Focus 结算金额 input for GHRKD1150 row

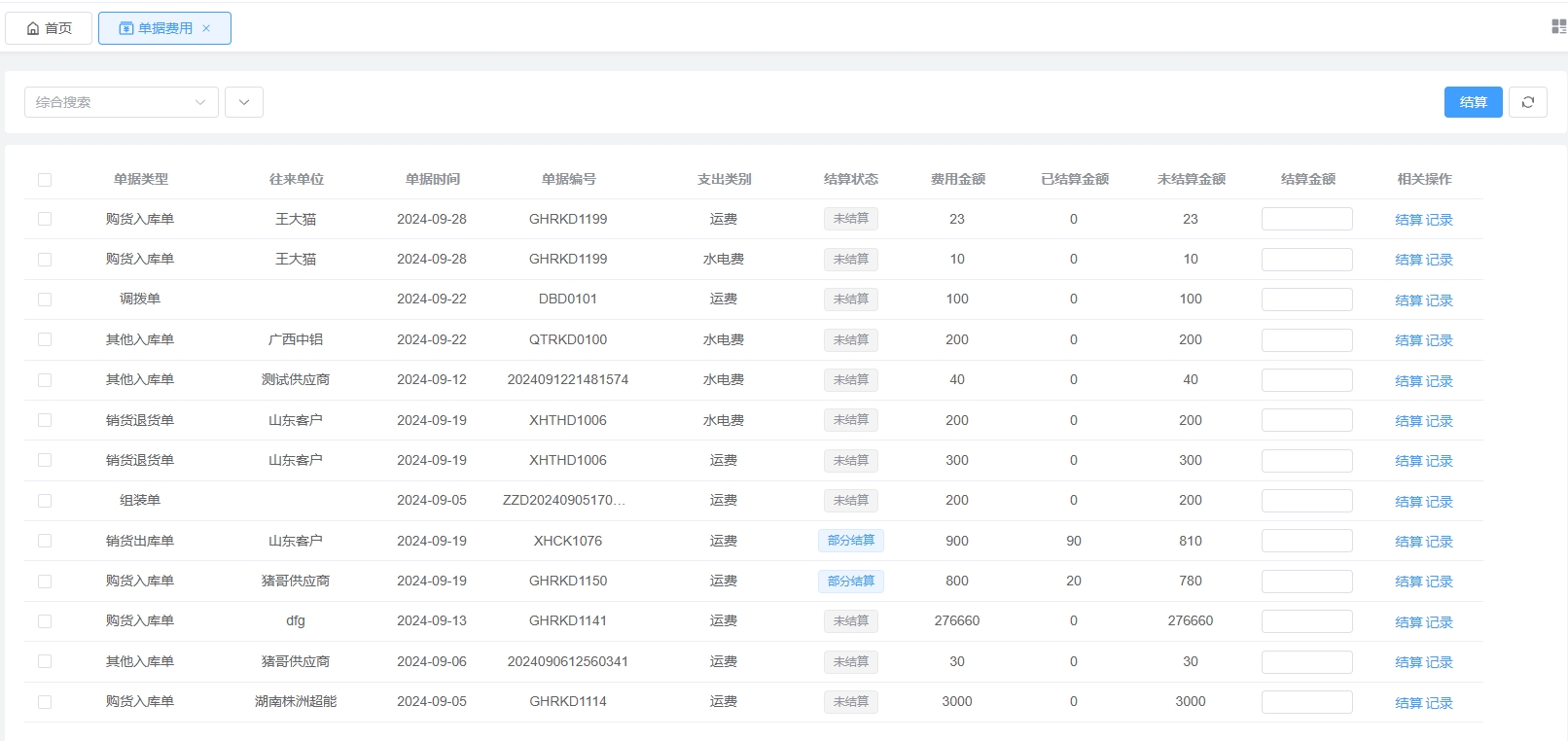pyautogui.click(x=1306, y=582)
